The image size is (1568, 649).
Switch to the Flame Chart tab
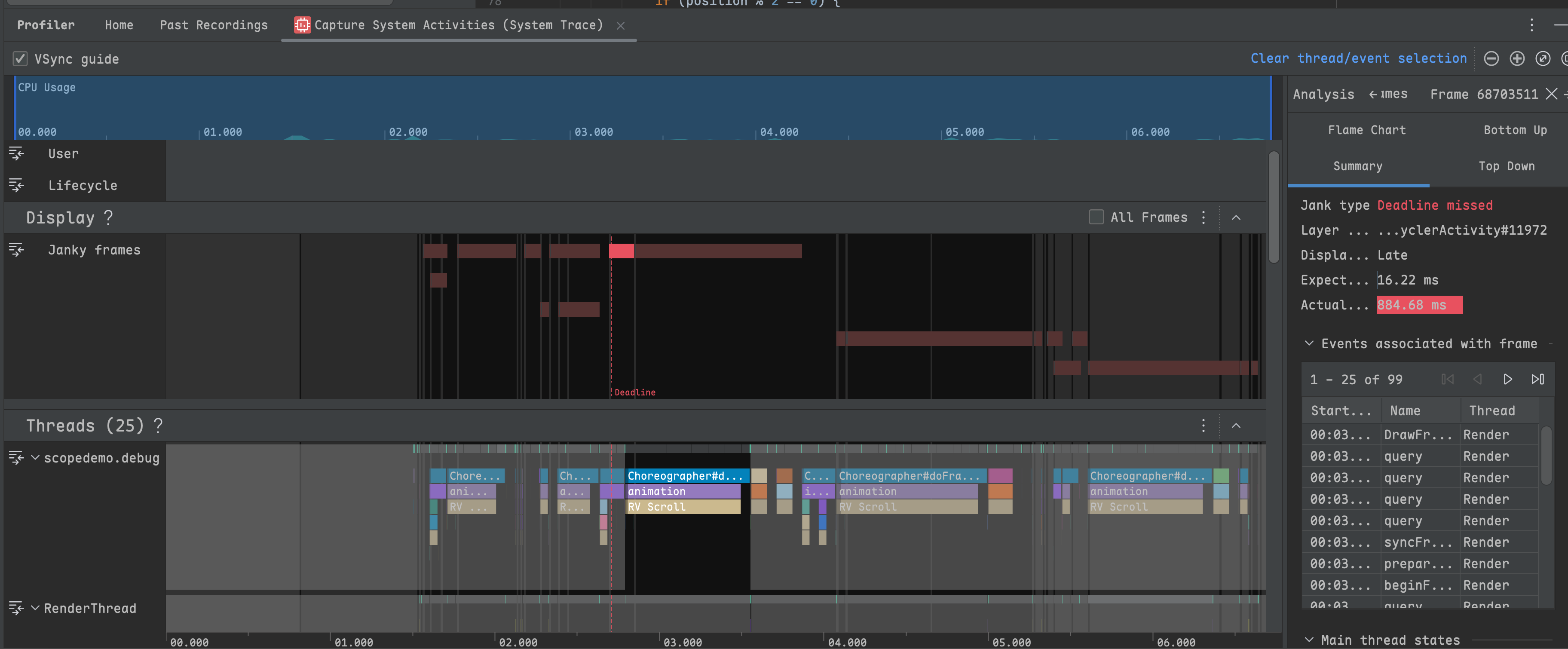pyautogui.click(x=1366, y=130)
